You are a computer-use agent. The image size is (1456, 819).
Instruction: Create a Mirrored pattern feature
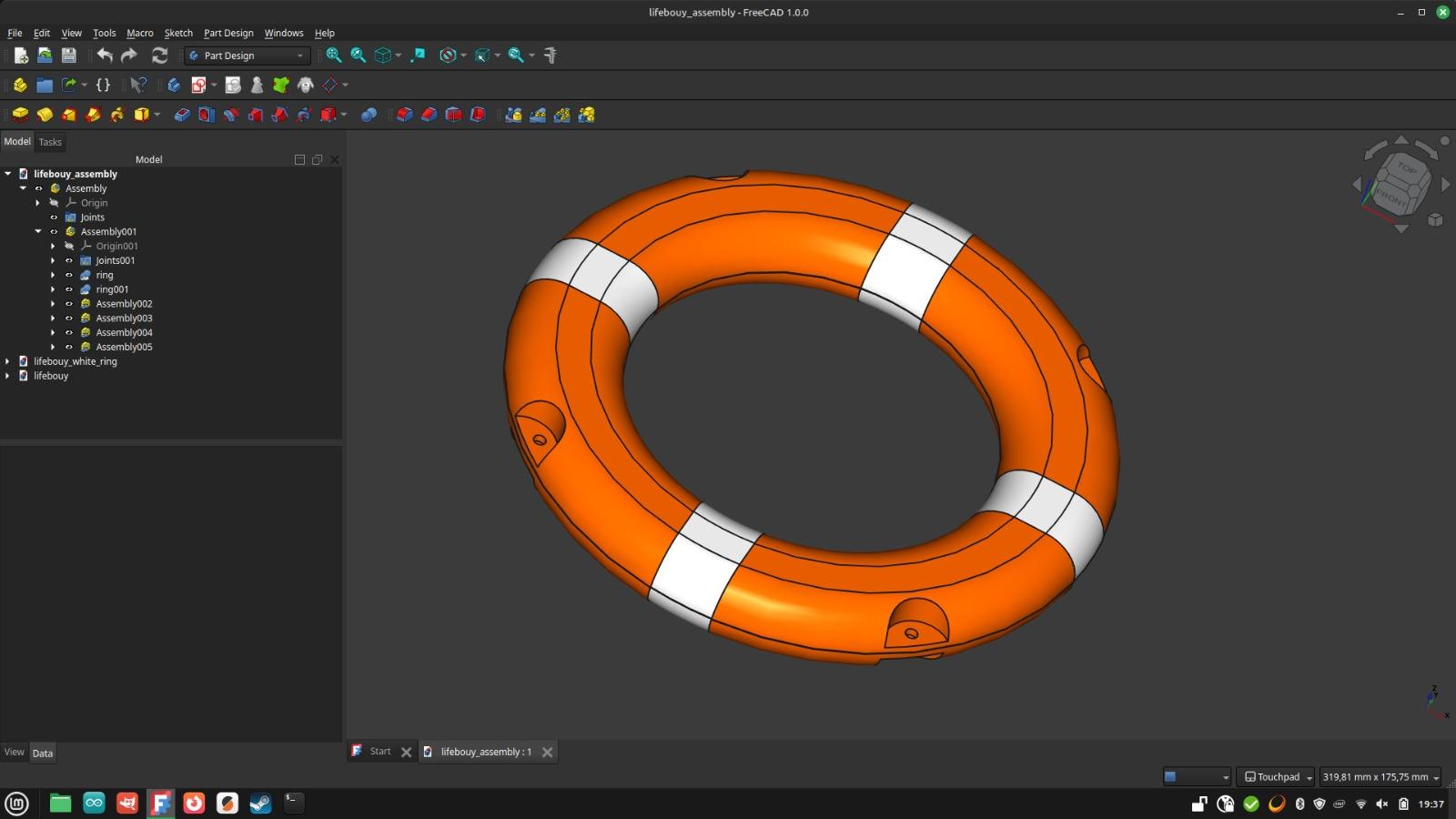(x=513, y=115)
